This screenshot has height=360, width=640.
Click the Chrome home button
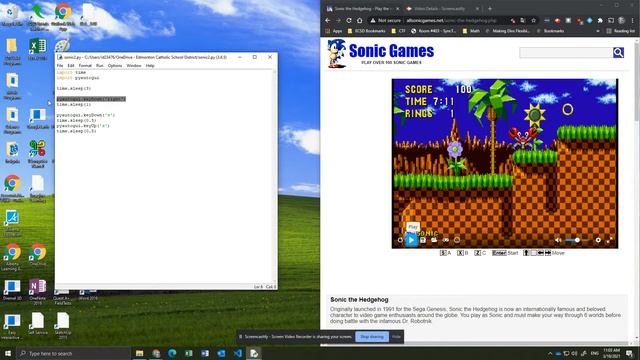coord(359,20)
